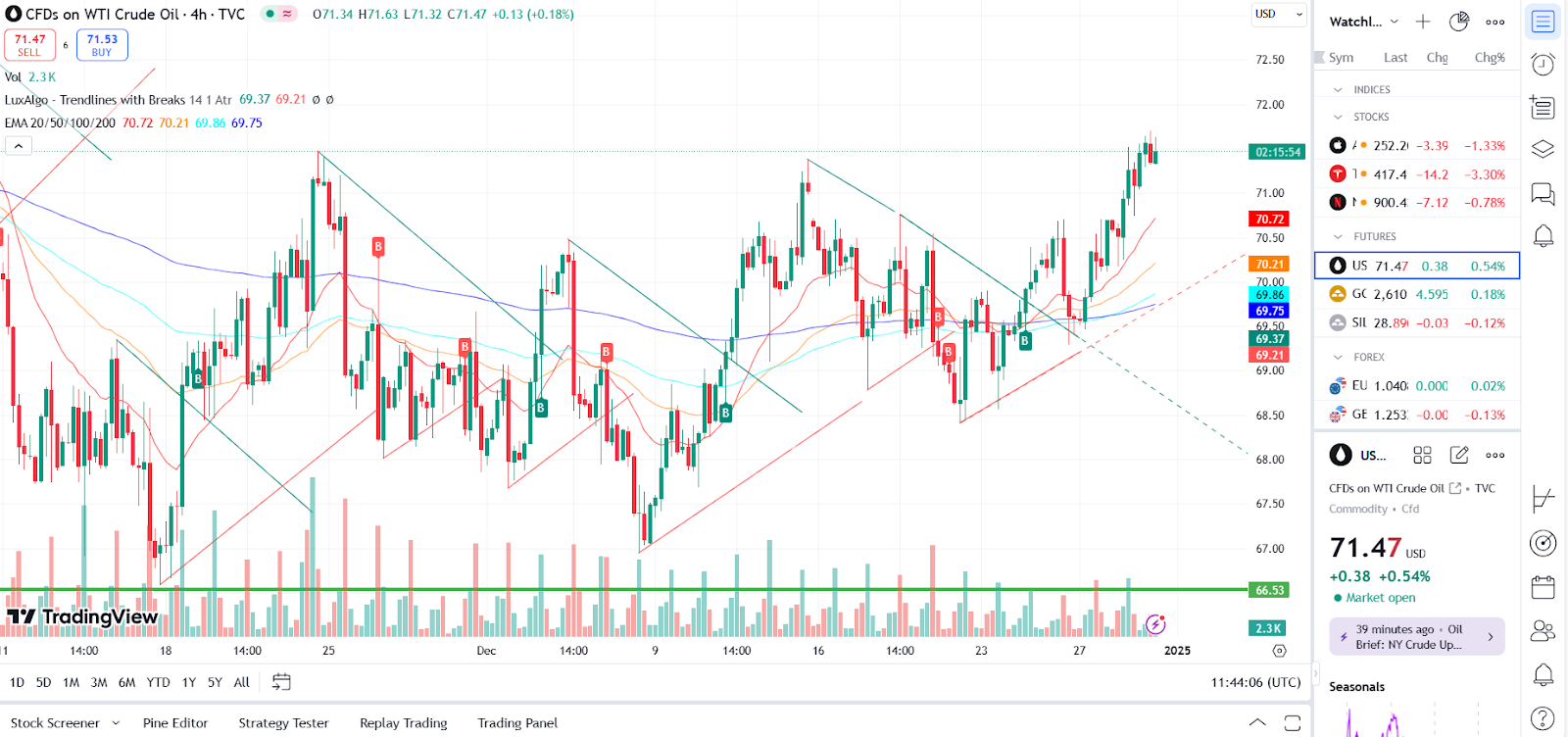Maximize the bottom panel with the window icon

point(1293,723)
